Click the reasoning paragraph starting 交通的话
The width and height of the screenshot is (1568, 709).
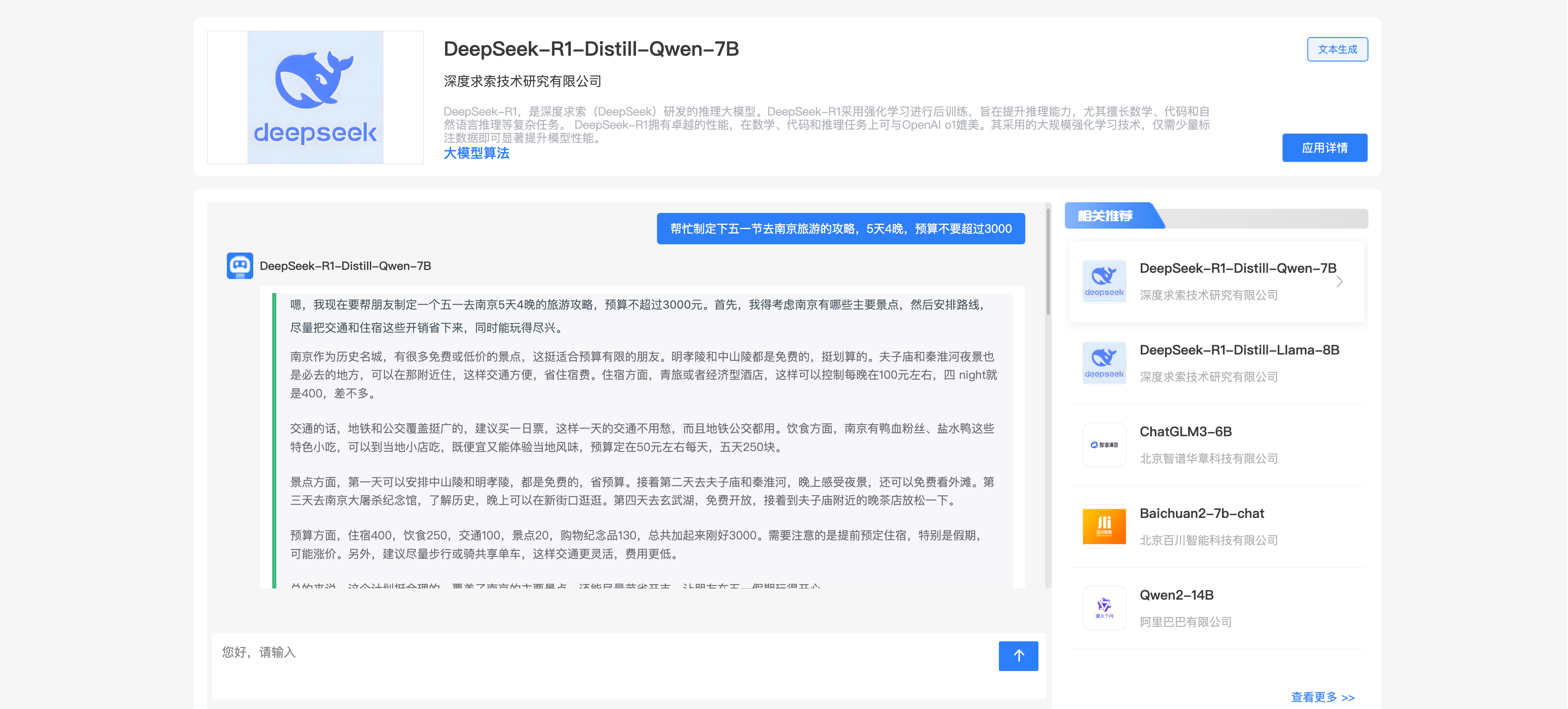642,437
